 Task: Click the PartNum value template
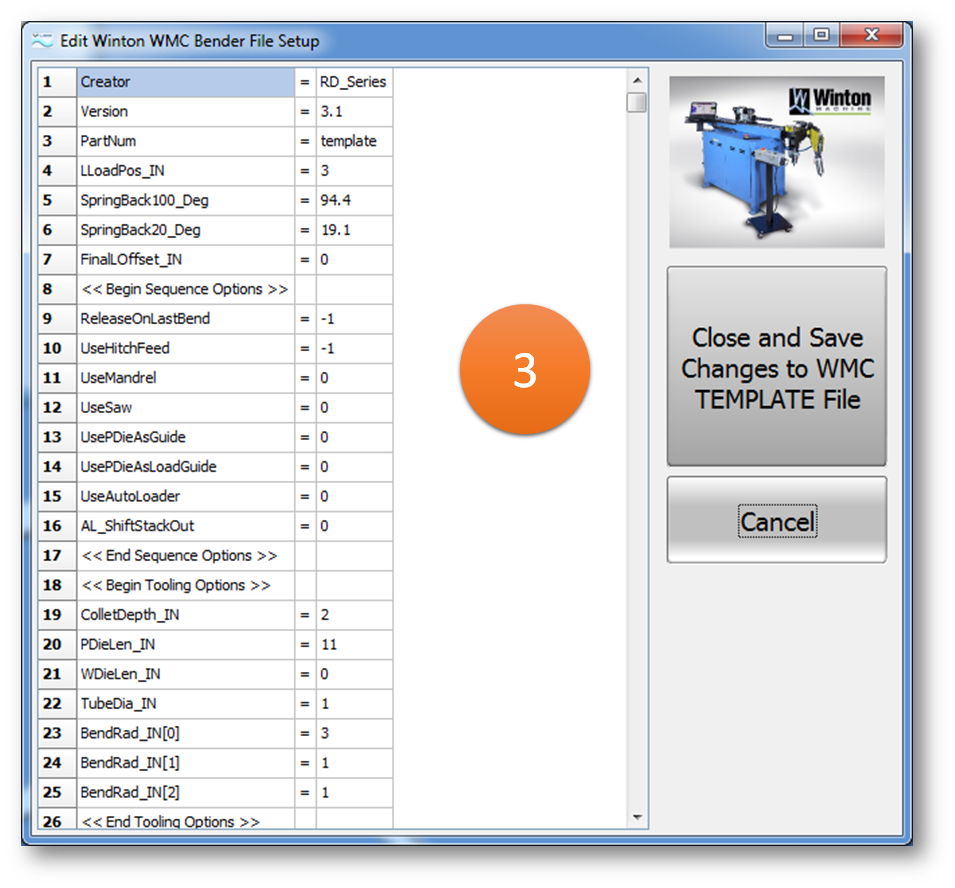pyautogui.click(x=354, y=141)
